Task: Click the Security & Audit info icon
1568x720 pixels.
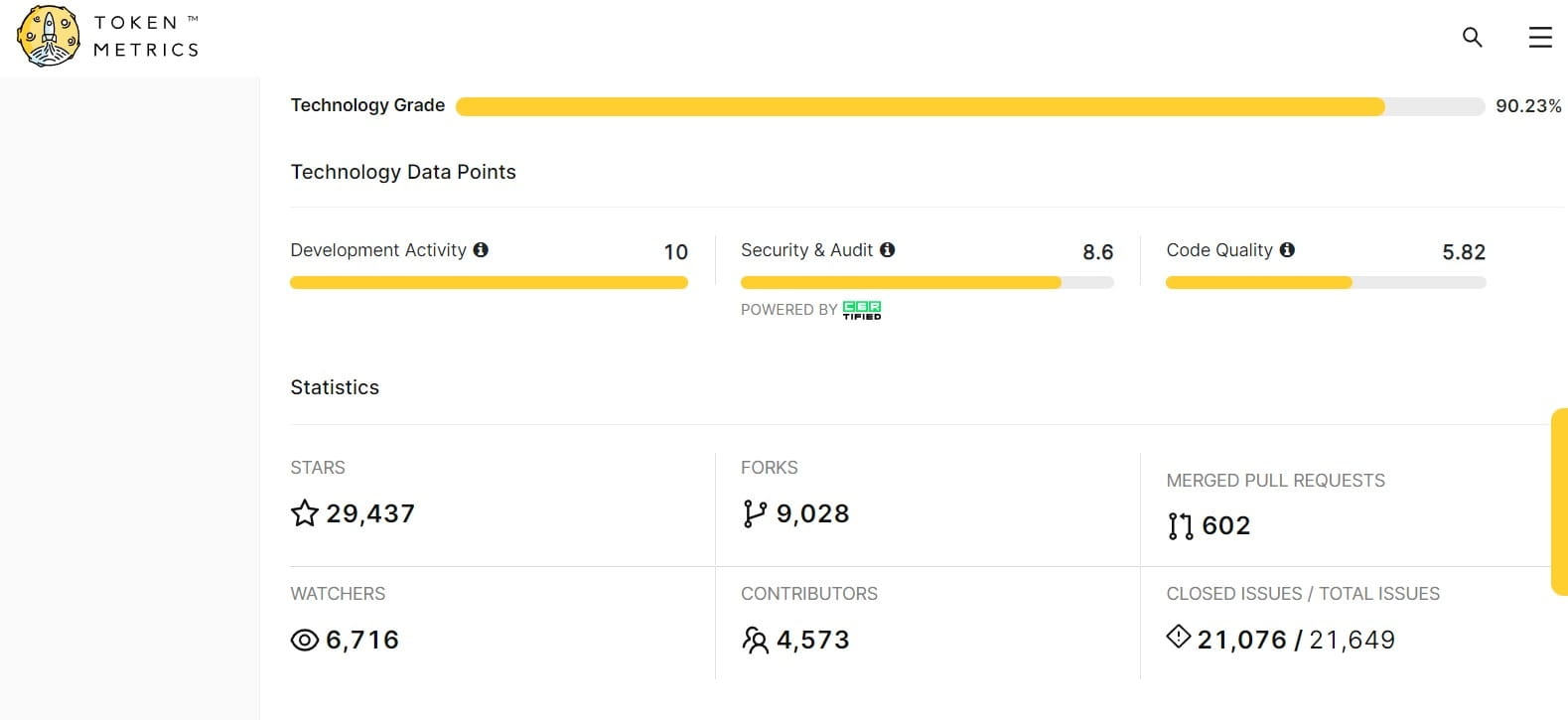Action: (888, 250)
